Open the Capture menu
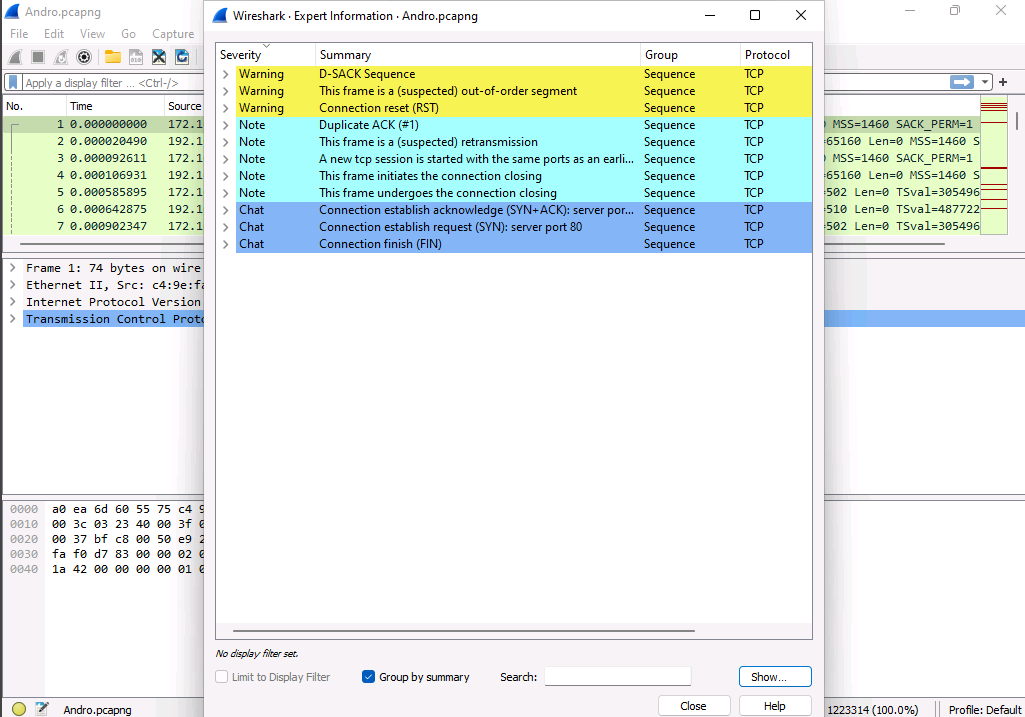1025x717 pixels. 173,34
